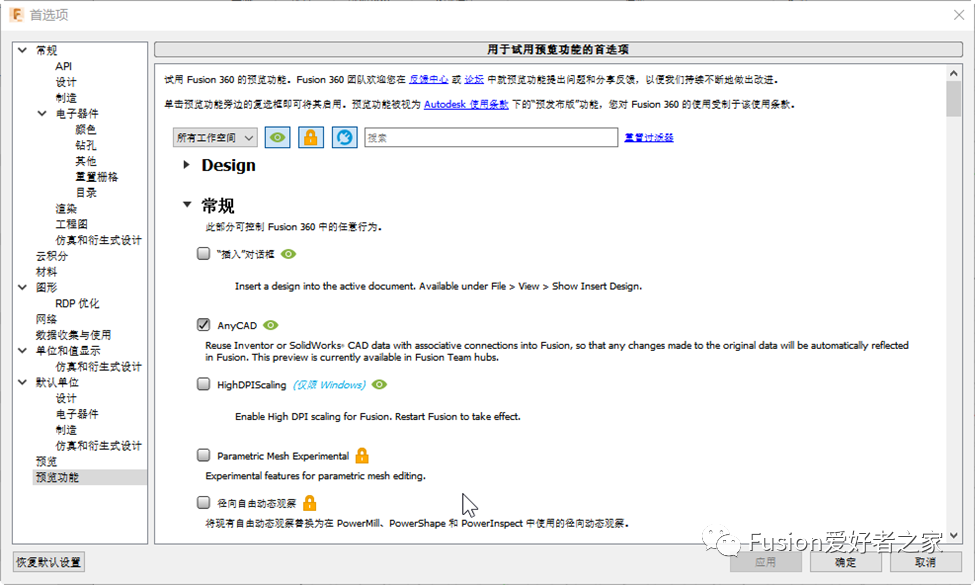Toggle the blue circular filter button
This screenshot has height=585, width=975.
(344, 137)
